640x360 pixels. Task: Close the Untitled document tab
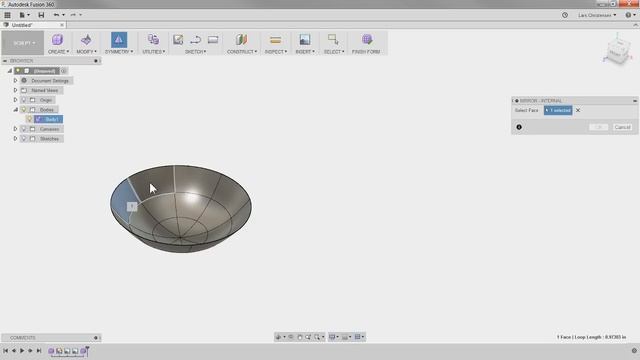click(x=62, y=25)
